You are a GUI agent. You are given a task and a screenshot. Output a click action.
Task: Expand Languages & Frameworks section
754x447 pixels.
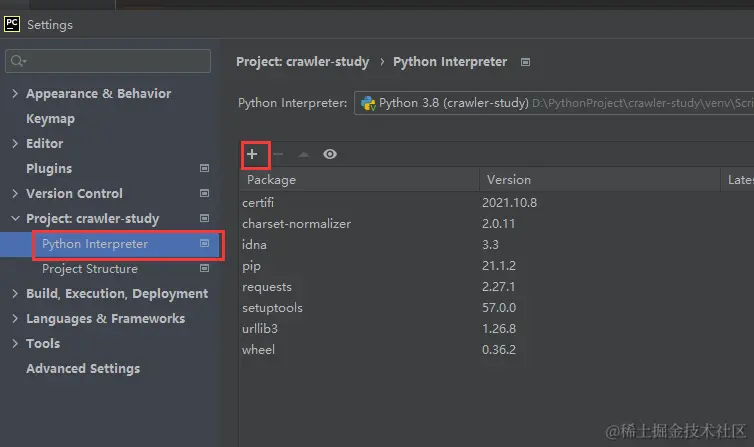tap(15, 318)
